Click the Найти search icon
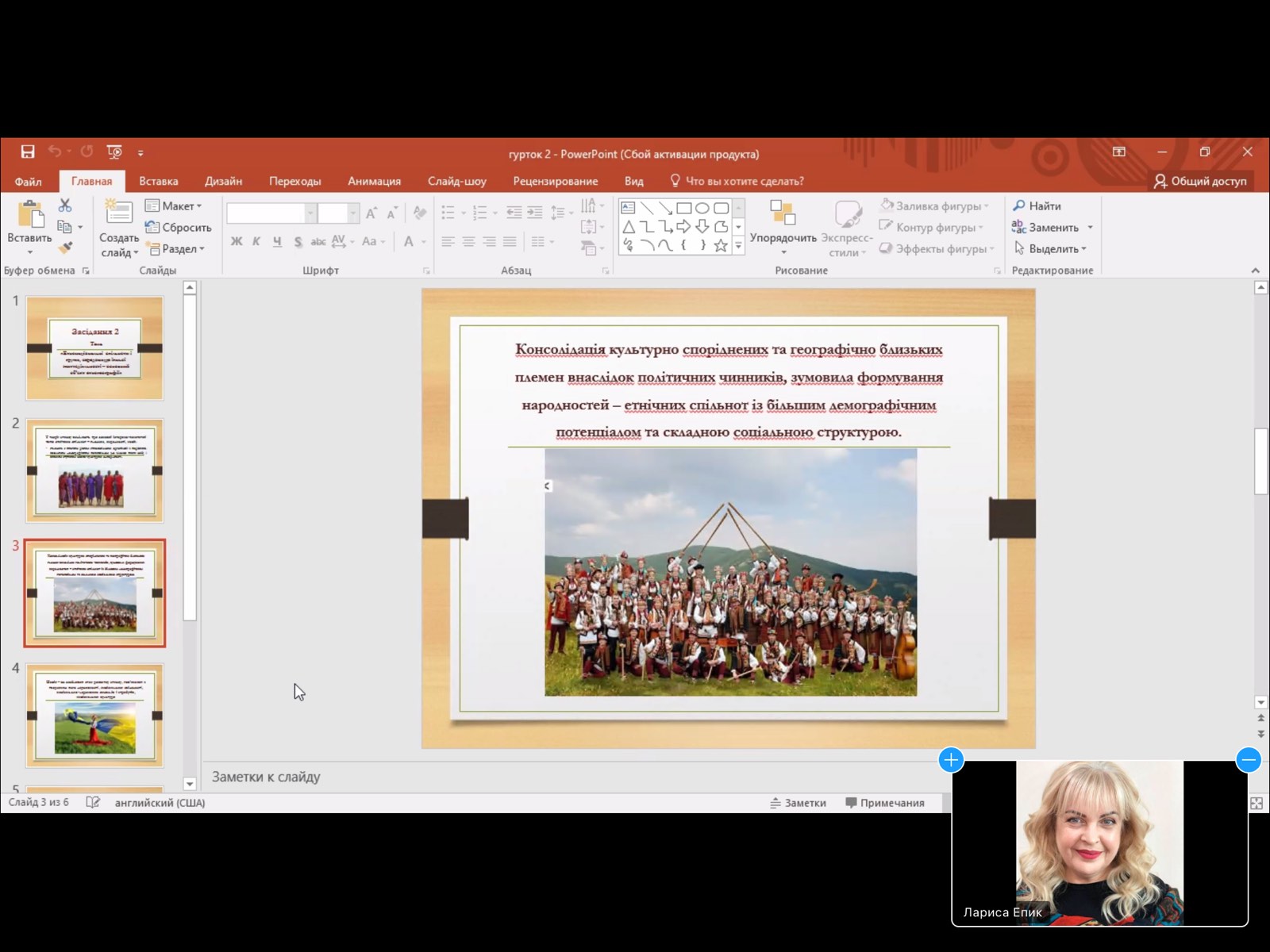The width and height of the screenshot is (1270, 952). (x=1019, y=205)
